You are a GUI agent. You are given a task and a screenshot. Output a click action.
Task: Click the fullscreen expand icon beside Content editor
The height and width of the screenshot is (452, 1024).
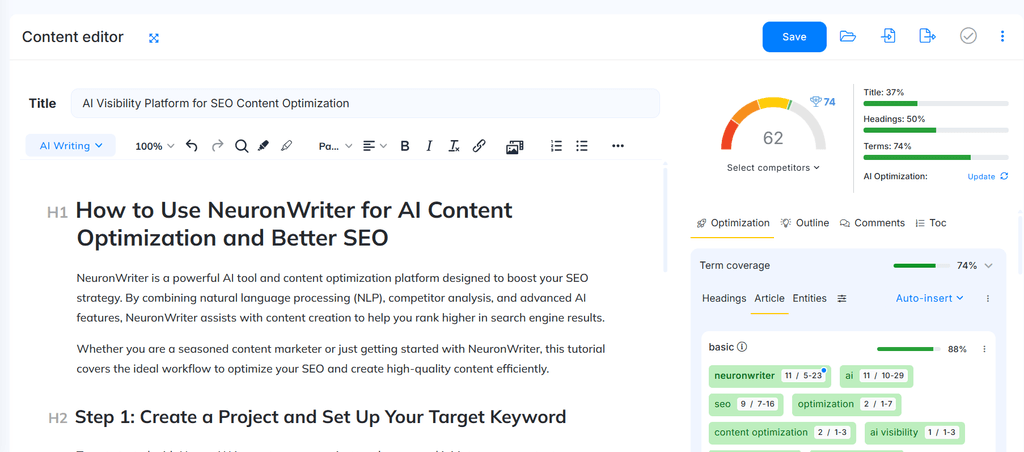click(x=153, y=38)
